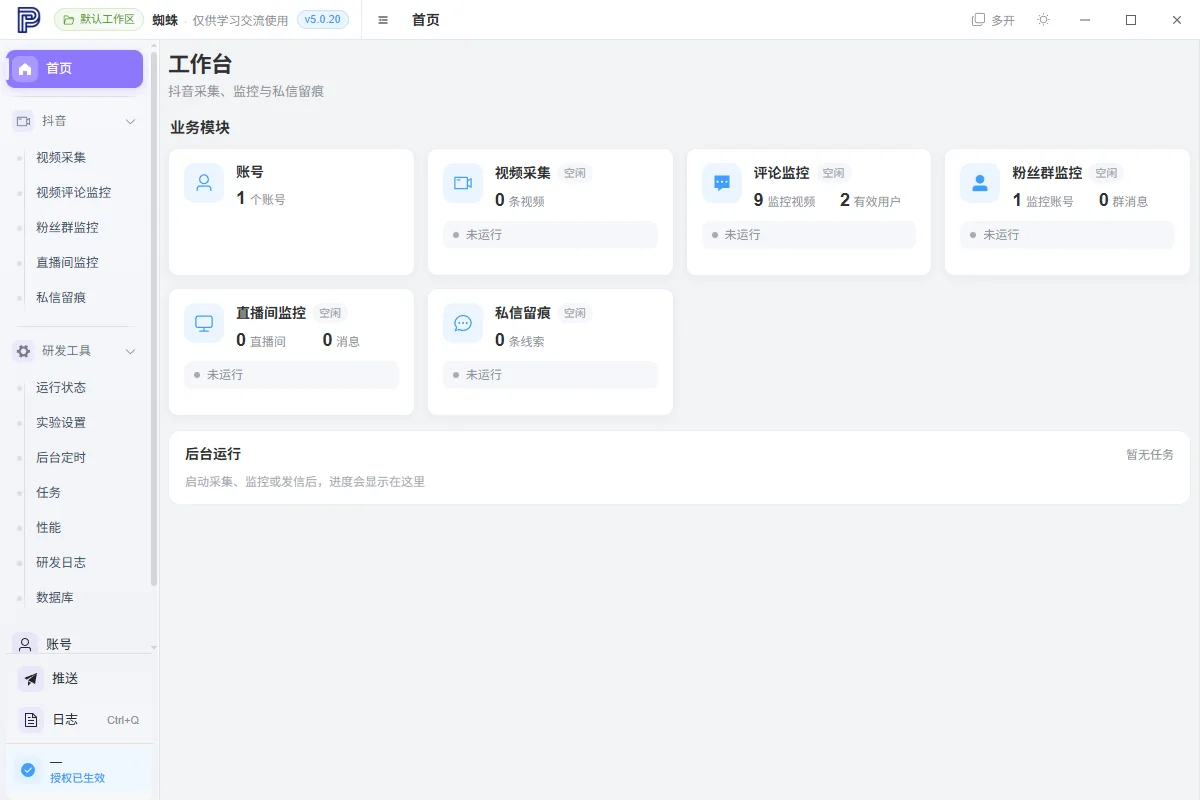Click the home icon in sidebar

(26, 69)
